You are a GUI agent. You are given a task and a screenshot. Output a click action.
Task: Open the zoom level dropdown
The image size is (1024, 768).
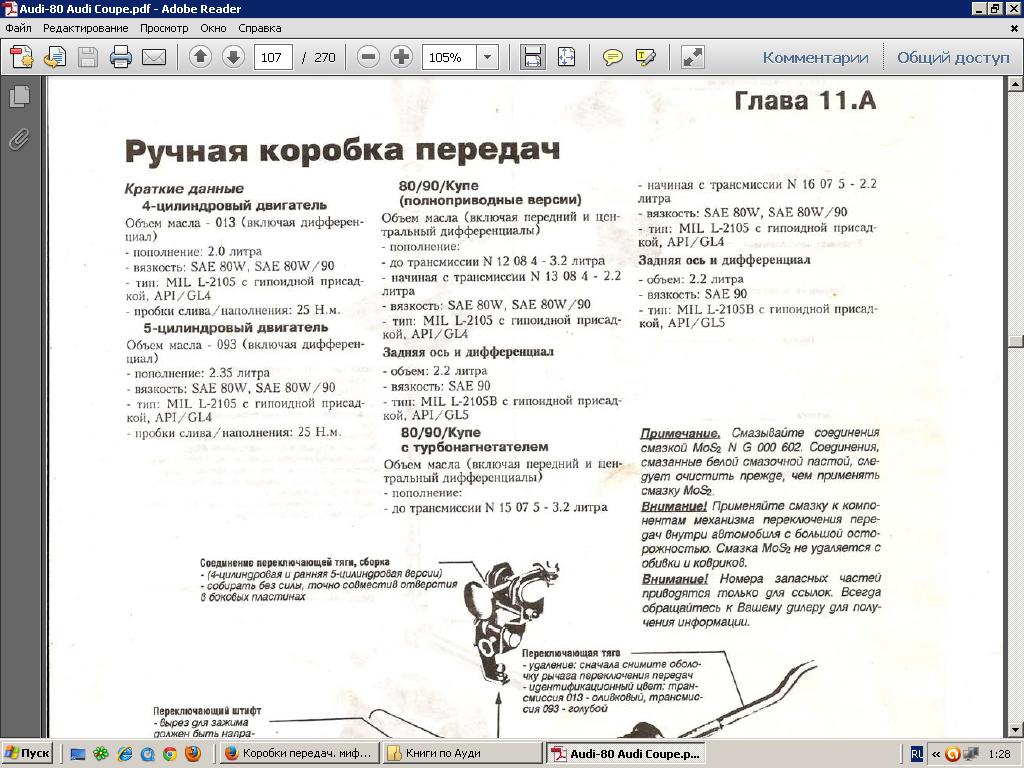pyautogui.click(x=488, y=57)
